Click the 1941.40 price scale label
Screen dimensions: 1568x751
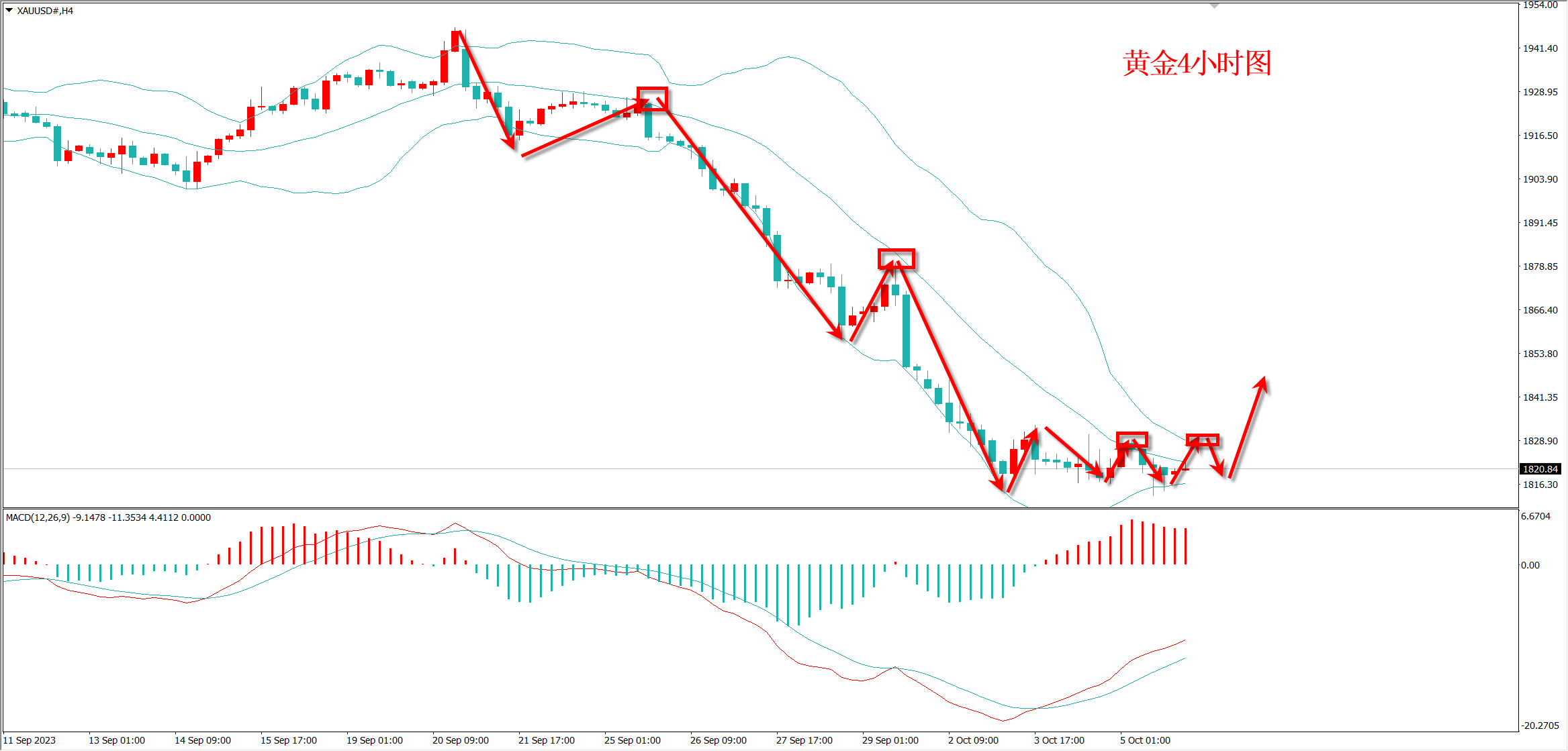(x=1540, y=48)
